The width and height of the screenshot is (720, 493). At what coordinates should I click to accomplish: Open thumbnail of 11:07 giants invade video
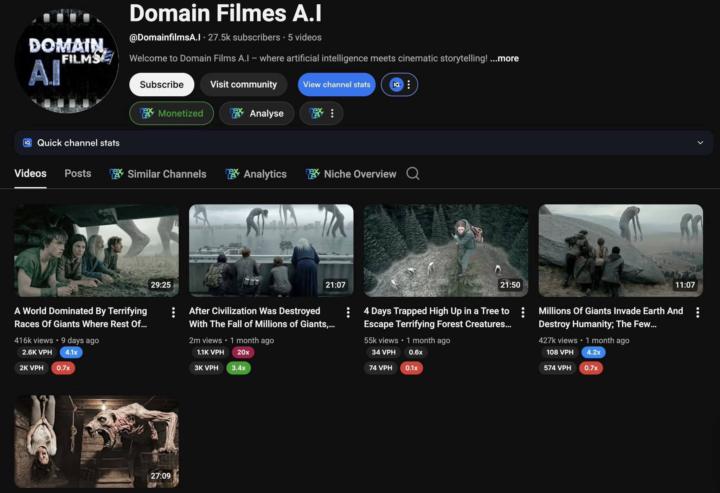(x=621, y=251)
